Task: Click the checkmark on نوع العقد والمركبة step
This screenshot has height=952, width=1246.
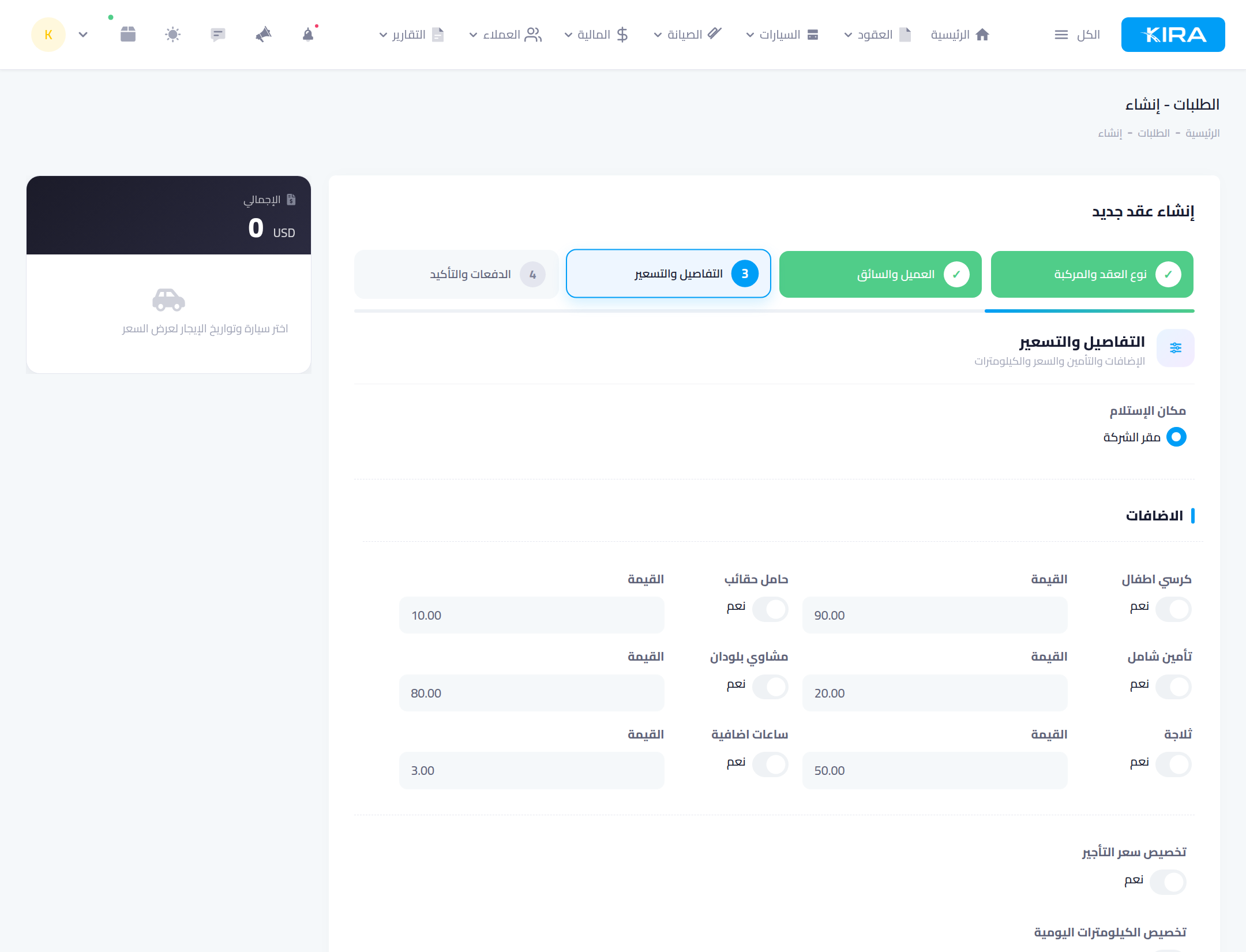Action: (x=1168, y=275)
